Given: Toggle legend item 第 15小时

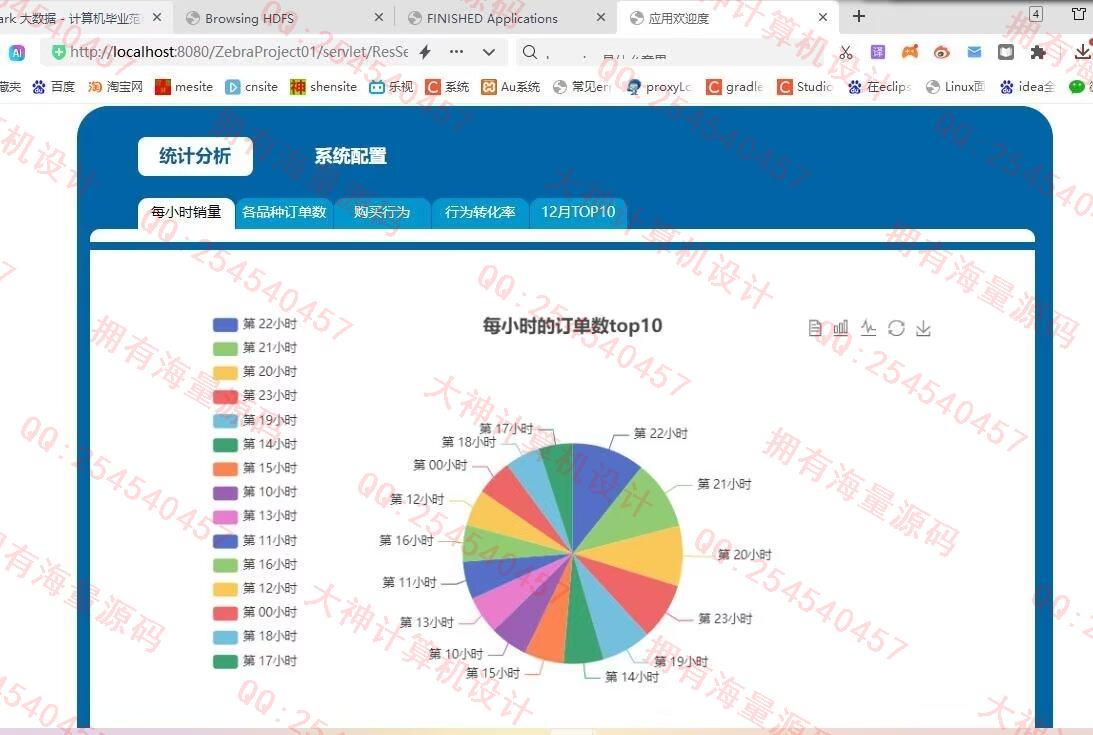Looking at the screenshot, I should 255,468.
